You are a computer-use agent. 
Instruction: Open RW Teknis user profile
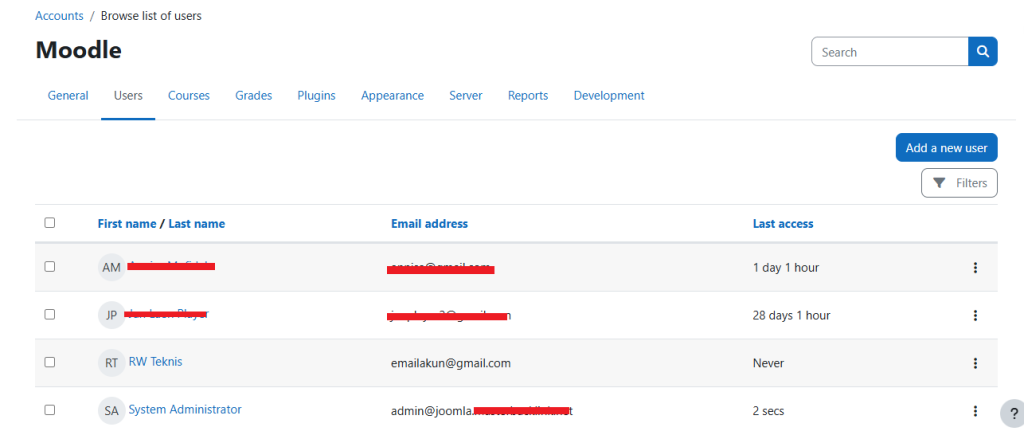[x=155, y=361]
